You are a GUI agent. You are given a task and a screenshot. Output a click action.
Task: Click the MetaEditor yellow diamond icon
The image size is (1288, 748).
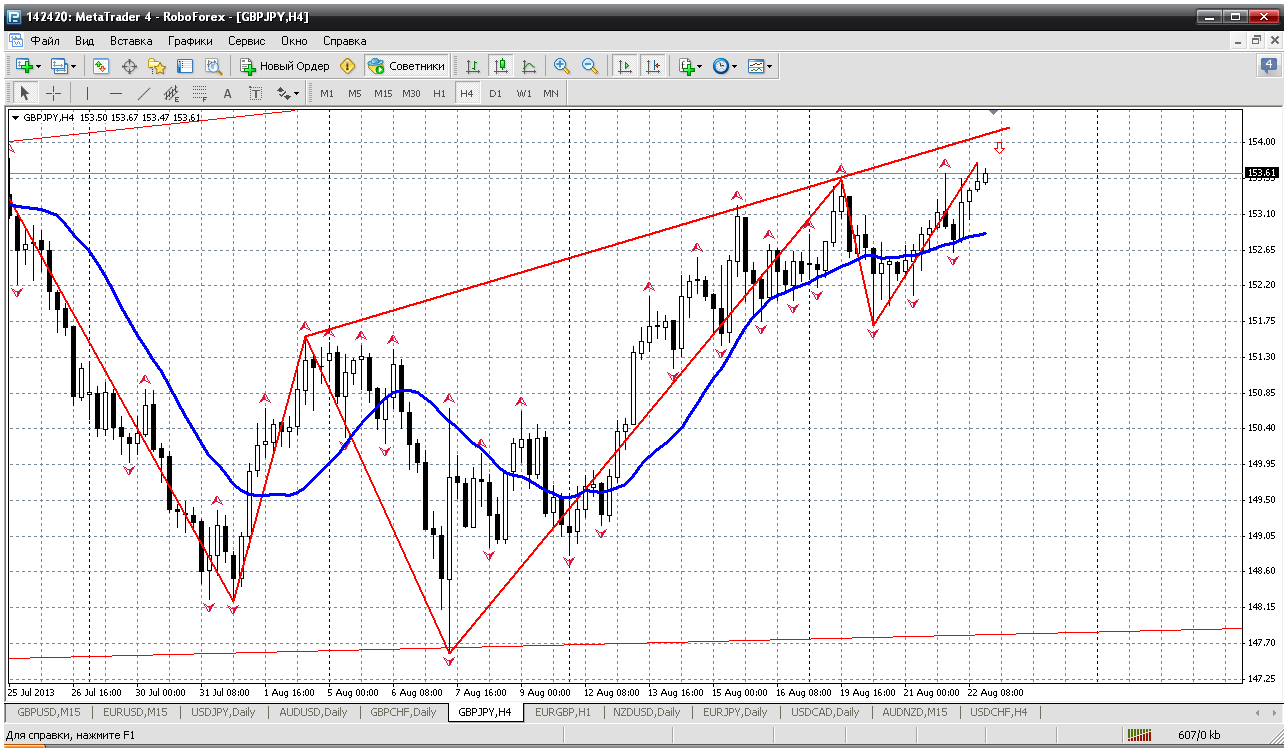348,66
